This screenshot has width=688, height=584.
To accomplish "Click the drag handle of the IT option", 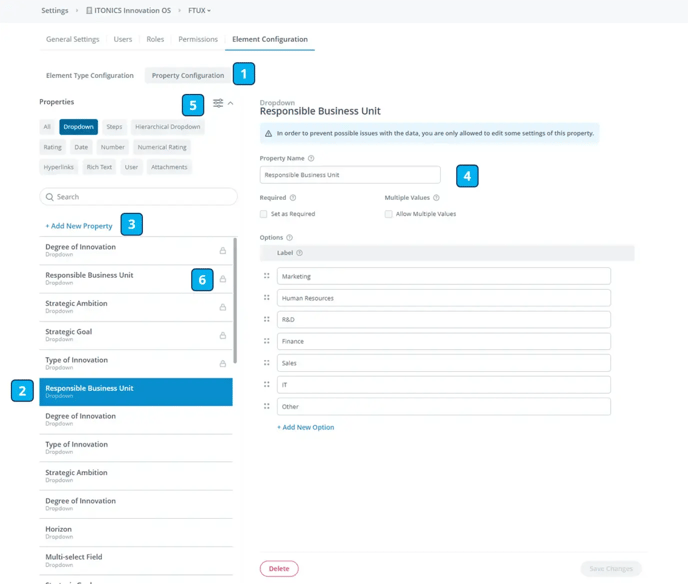I will pos(267,384).
